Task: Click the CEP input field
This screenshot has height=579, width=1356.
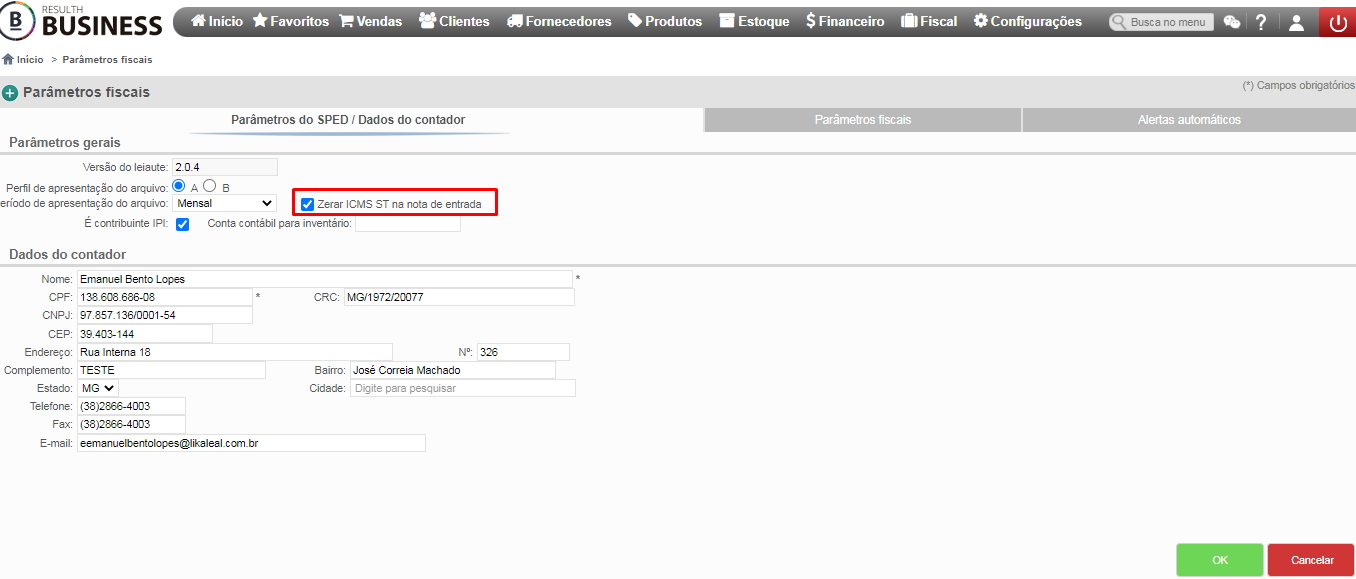Action: (x=145, y=333)
